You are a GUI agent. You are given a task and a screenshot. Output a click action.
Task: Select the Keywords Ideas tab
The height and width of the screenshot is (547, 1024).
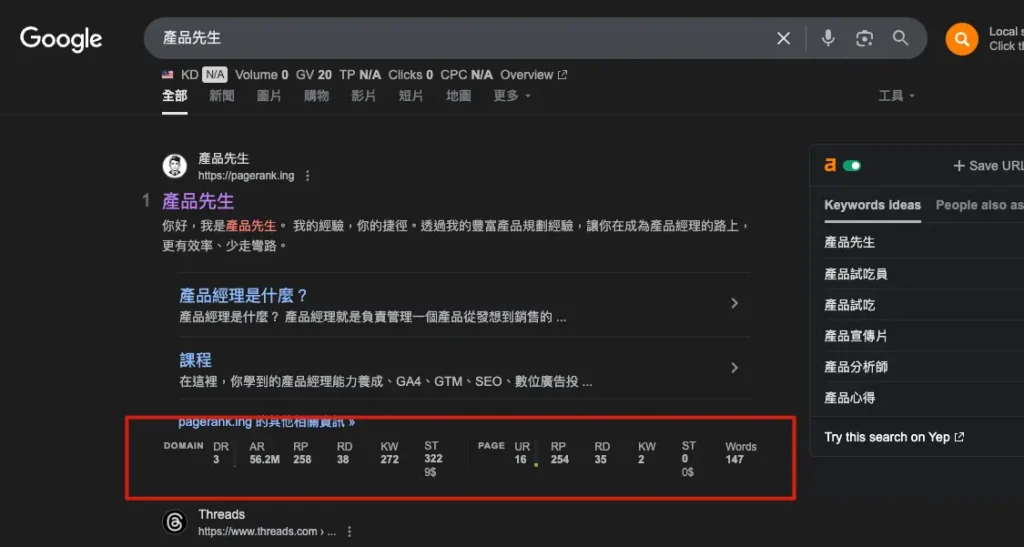point(872,205)
